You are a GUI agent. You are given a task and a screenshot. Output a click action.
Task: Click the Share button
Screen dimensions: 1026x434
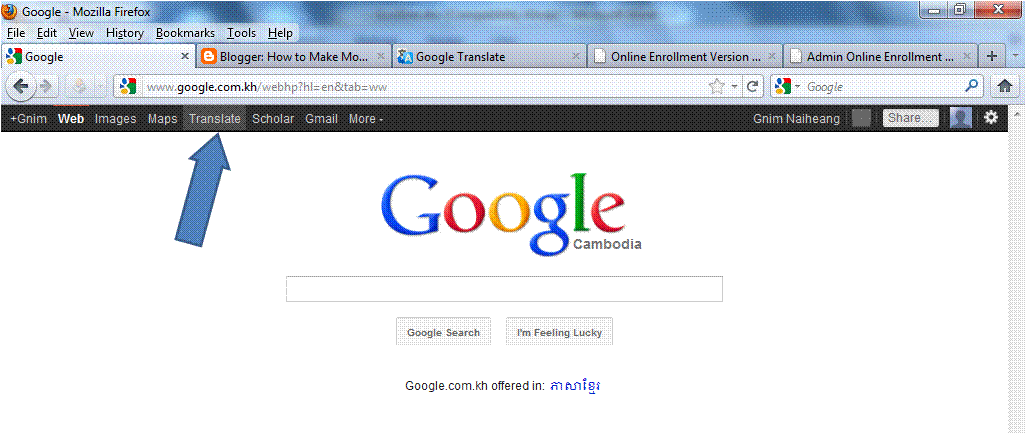(x=911, y=118)
